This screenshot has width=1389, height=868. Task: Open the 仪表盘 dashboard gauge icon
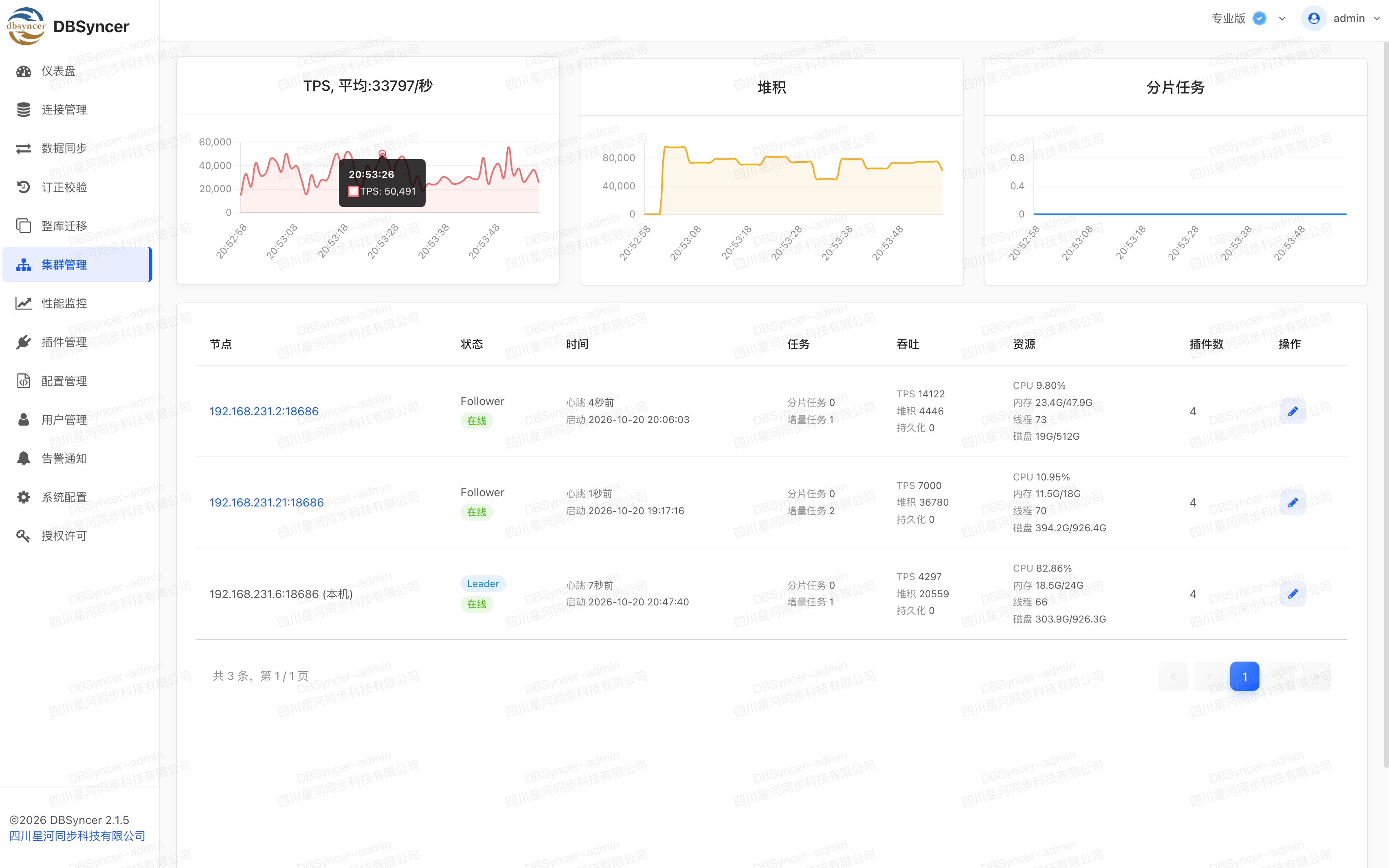pyautogui.click(x=24, y=71)
